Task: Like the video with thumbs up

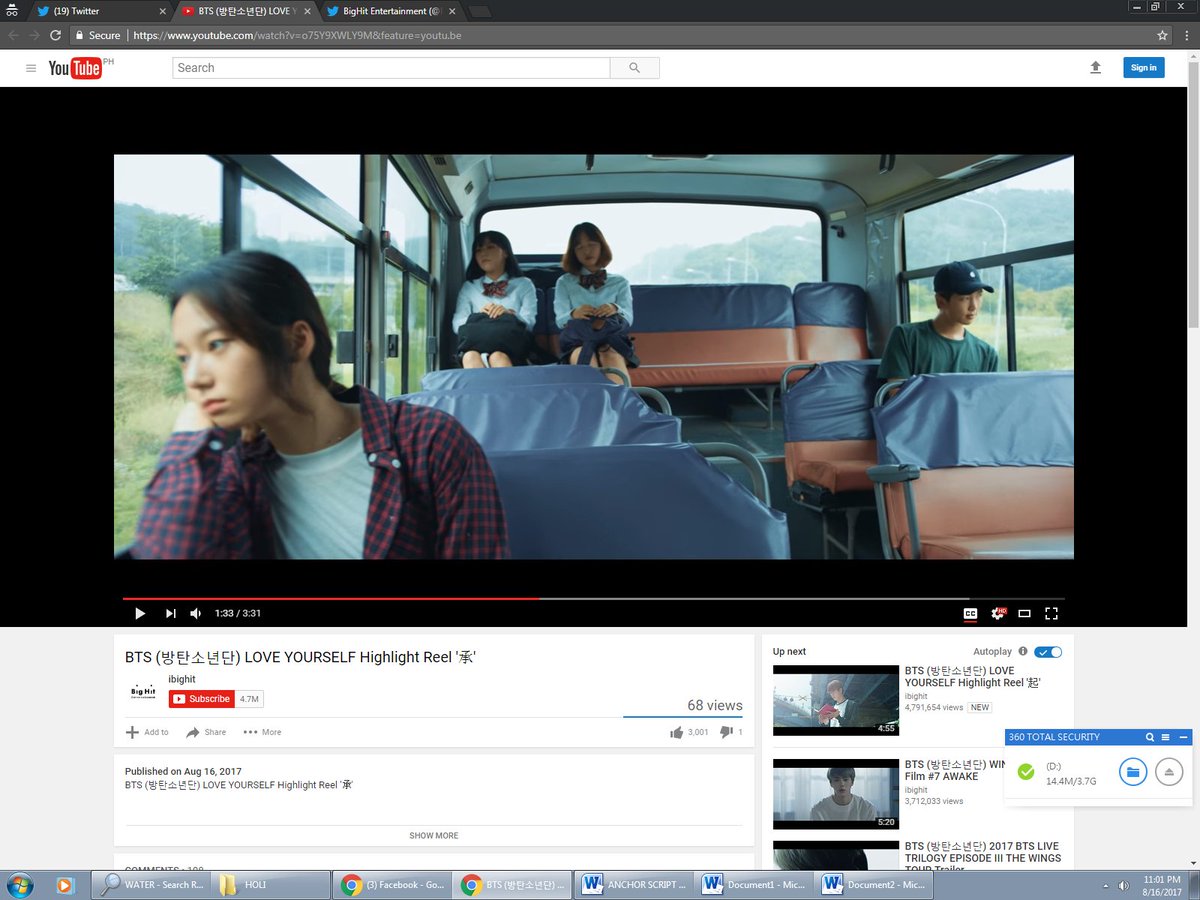Action: click(x=689, y=732)
